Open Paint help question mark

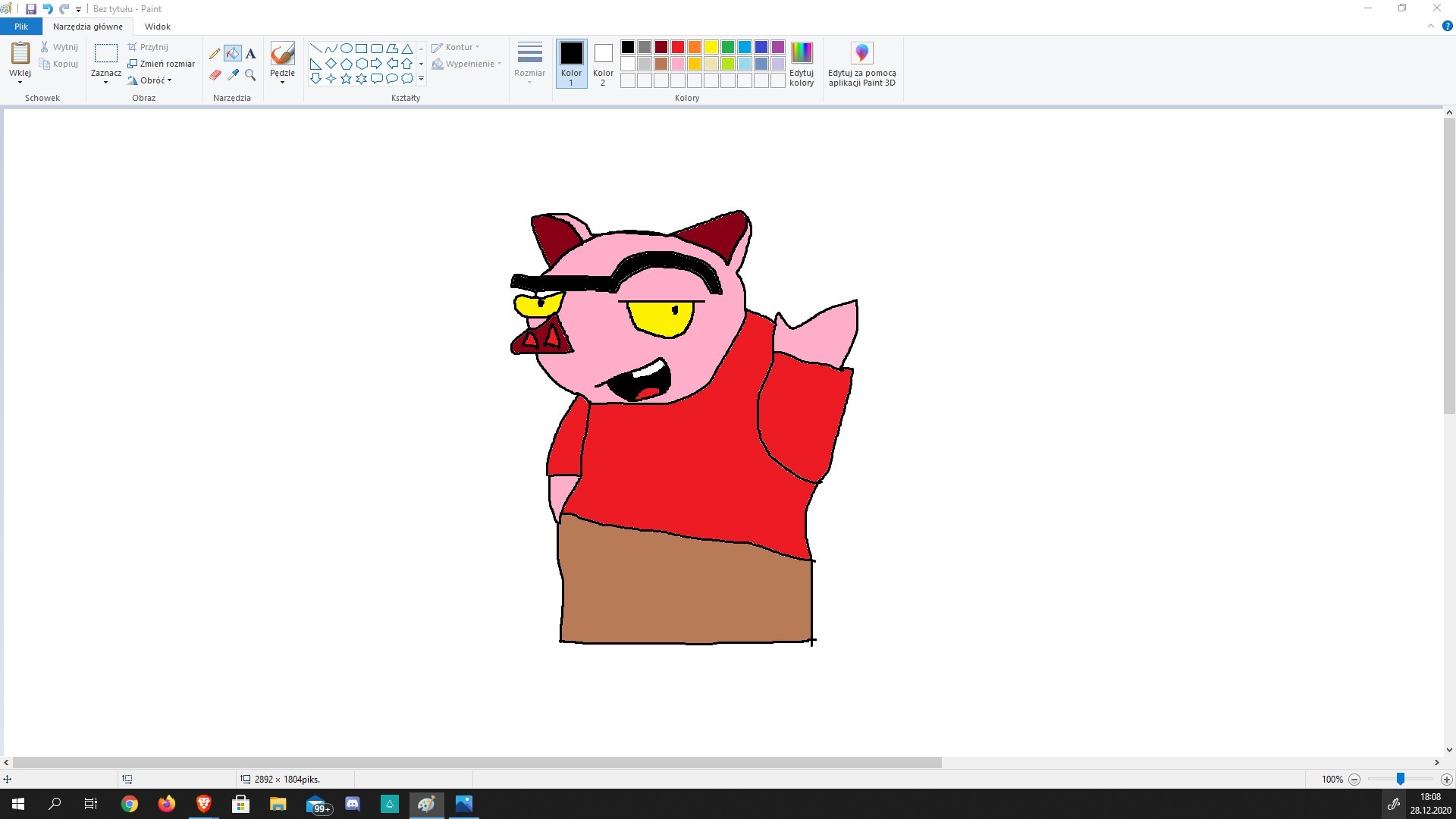[1447, 26]
